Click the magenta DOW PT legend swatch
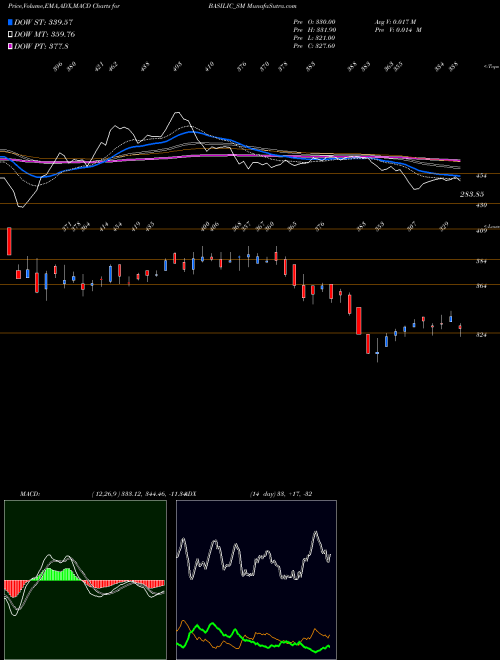The width and height of the screenshot is (500, 660). pos(10,46)
